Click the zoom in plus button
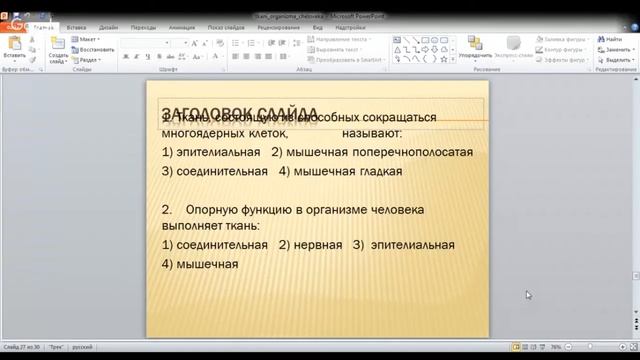The image size is (640, 360). [x=622, y=347]
